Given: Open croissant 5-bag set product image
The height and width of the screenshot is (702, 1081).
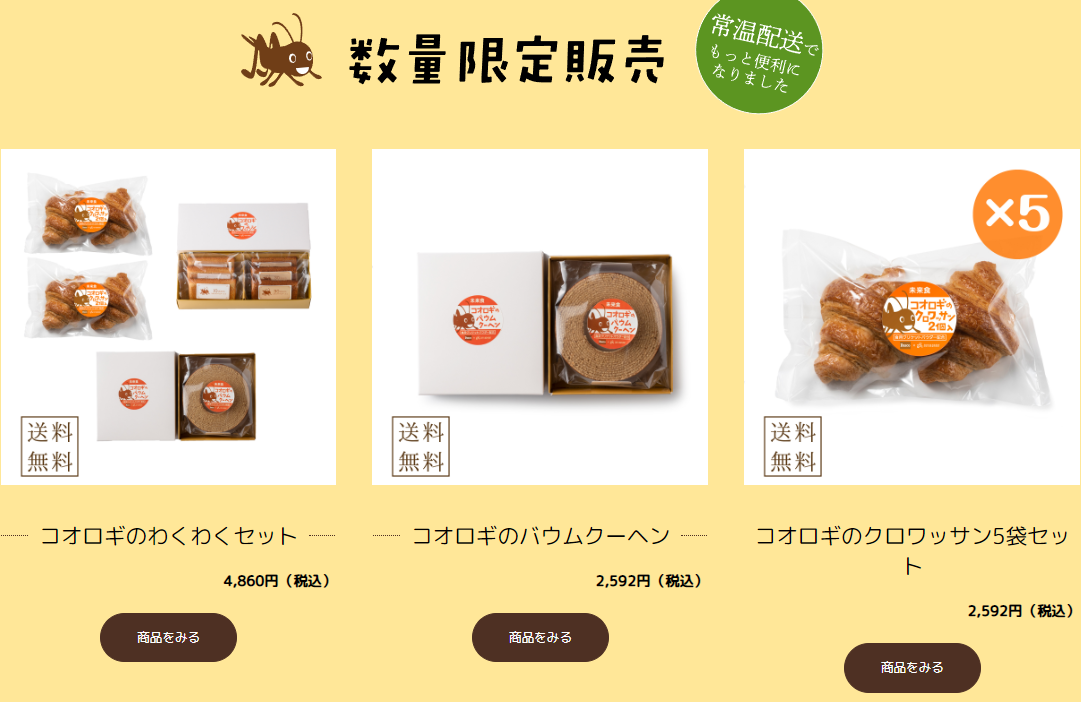Looking at the screenshot, I should [x=912, y=317].
